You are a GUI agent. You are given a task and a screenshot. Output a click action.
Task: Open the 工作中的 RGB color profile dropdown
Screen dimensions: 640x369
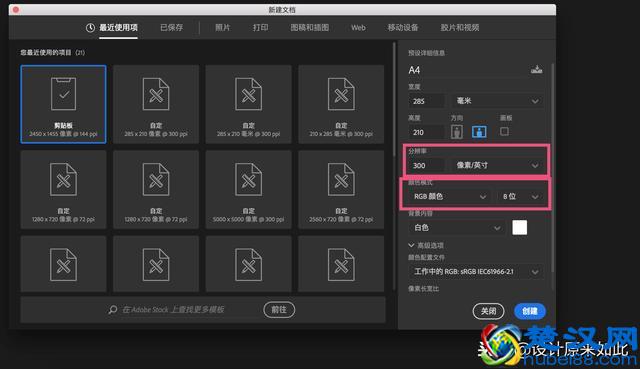pyautogui.click(x=476, y=271)
